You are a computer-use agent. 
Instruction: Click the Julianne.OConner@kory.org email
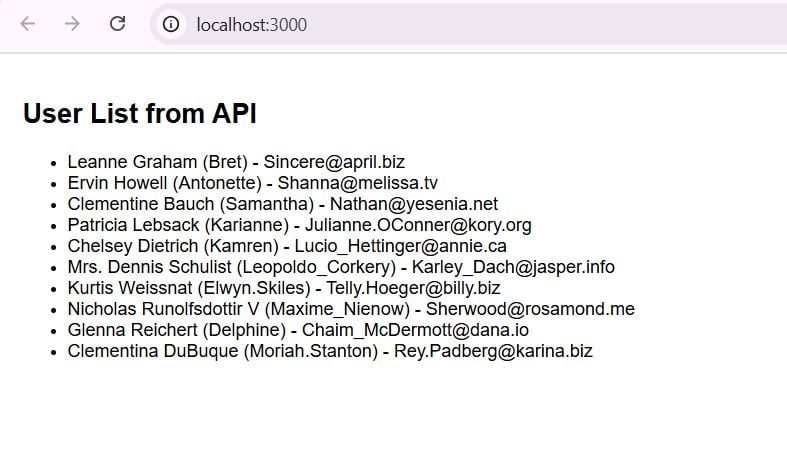[418, 225]
